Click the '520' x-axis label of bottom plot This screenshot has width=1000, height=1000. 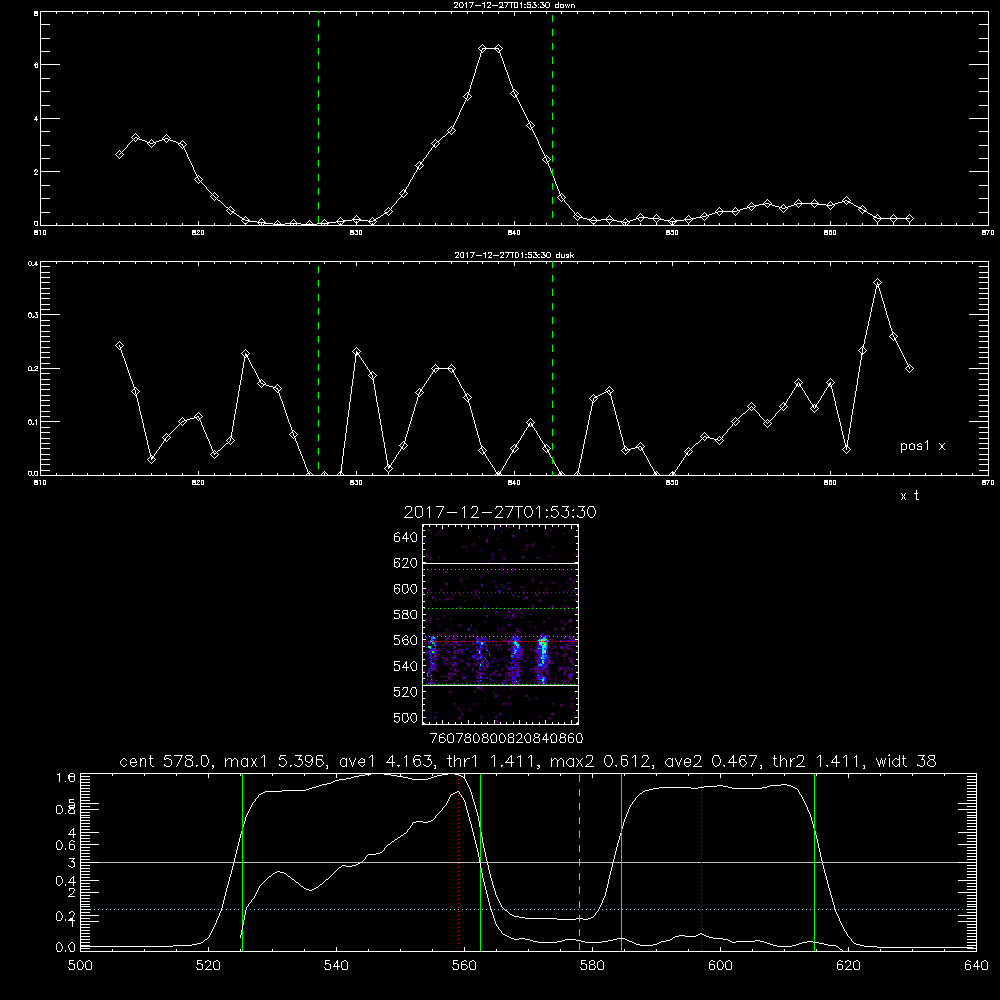[x=208, y=966]
